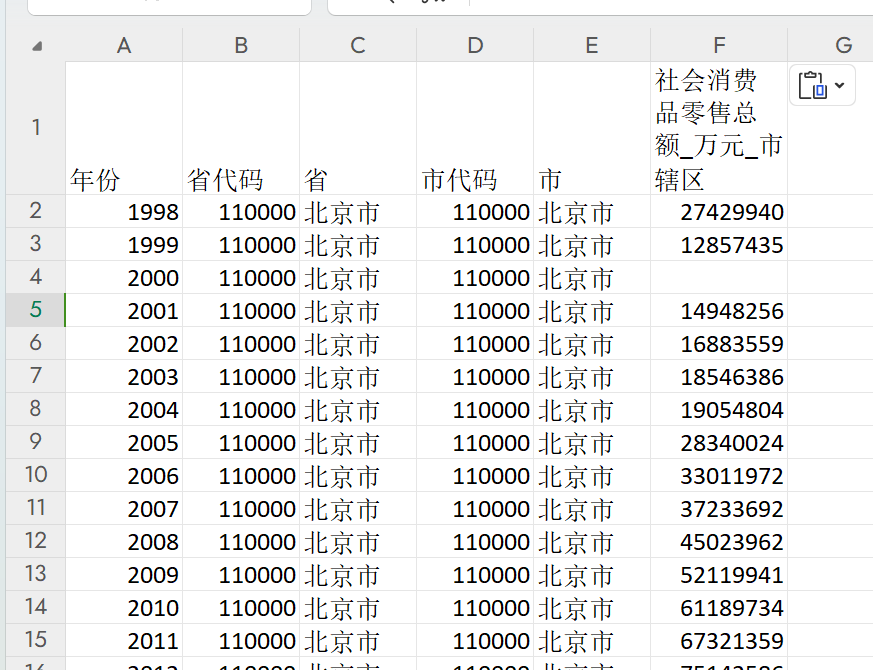Select row 13 header
873x670 pixels.
[36, 573]
